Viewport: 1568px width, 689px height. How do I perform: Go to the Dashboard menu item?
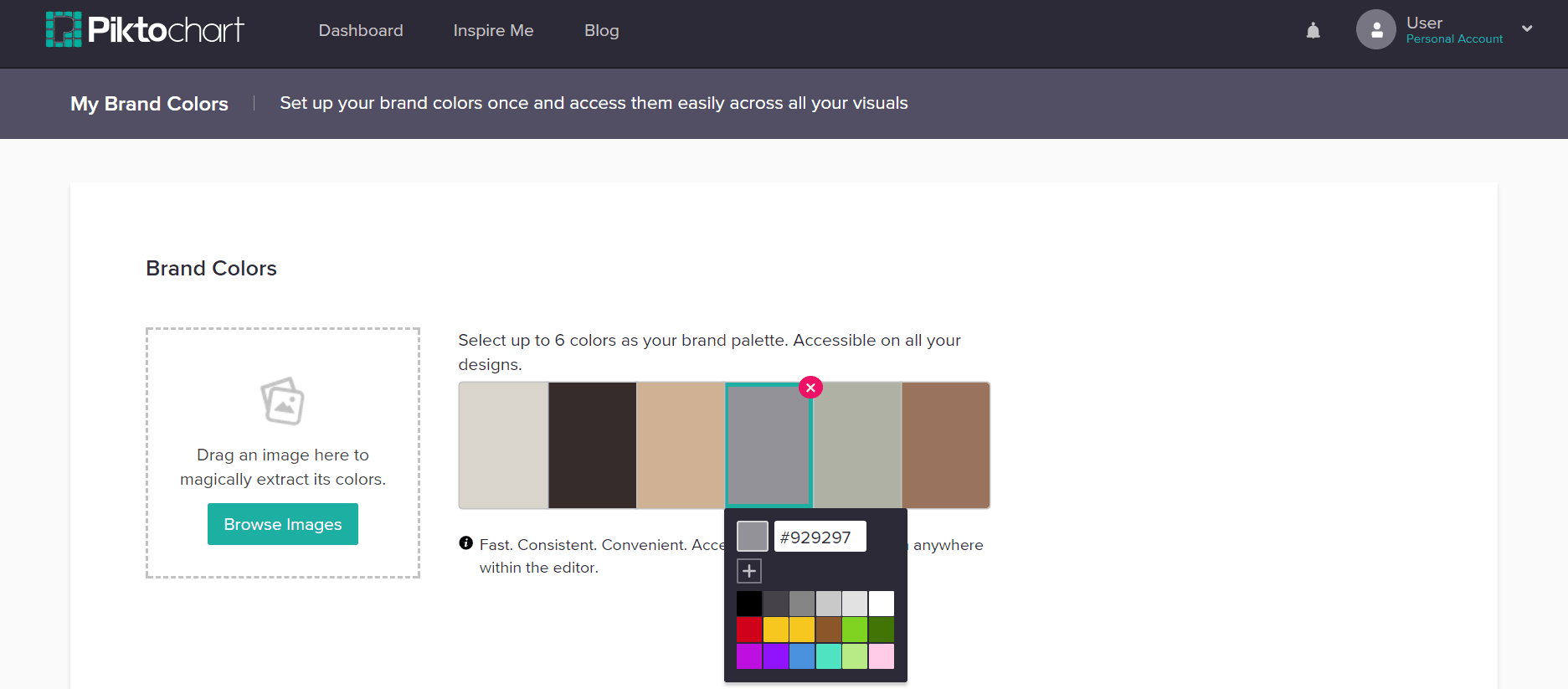click(x=361, y=31)
